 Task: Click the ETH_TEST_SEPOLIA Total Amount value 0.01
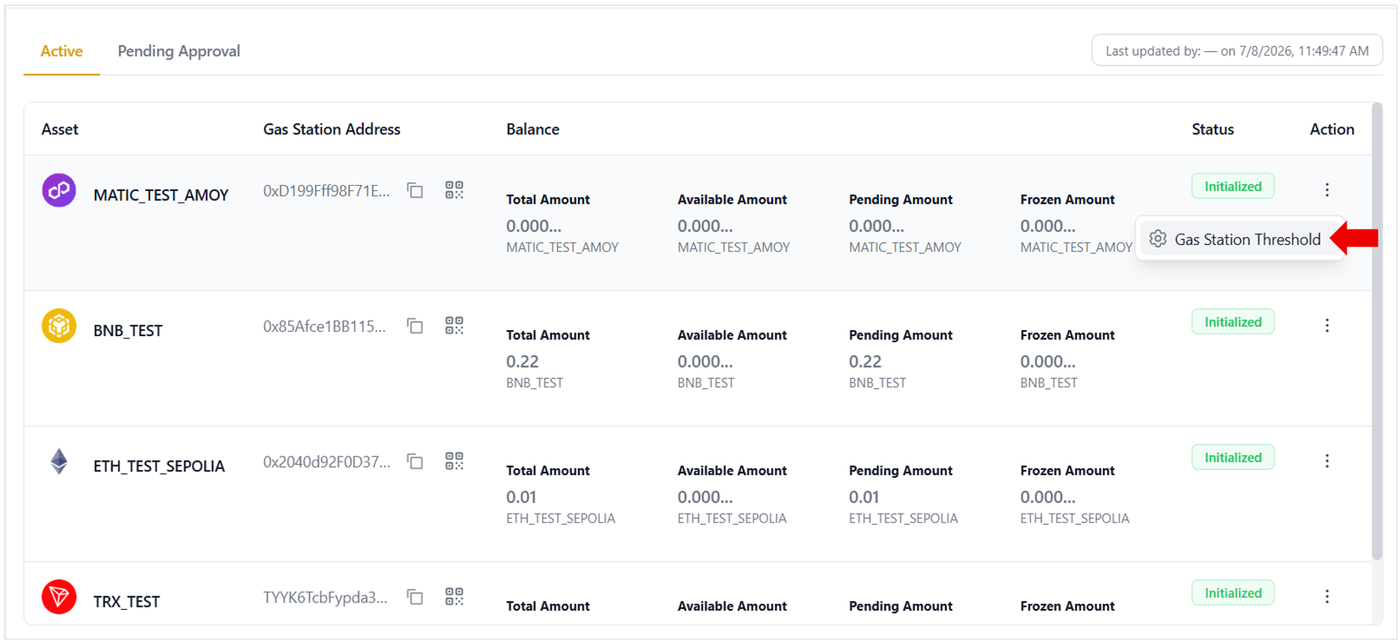click(x=522, y=497)
